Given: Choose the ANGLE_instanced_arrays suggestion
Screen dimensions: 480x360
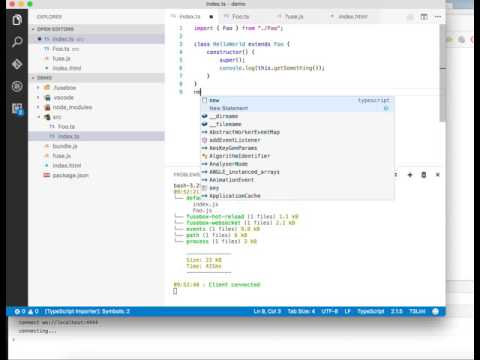Looking at the screenshot, I should coord(297,172).
